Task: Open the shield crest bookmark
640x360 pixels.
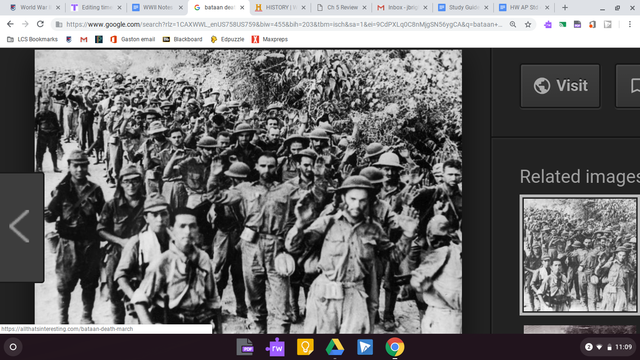Action: pyautogui.click(x=69, y=39)
